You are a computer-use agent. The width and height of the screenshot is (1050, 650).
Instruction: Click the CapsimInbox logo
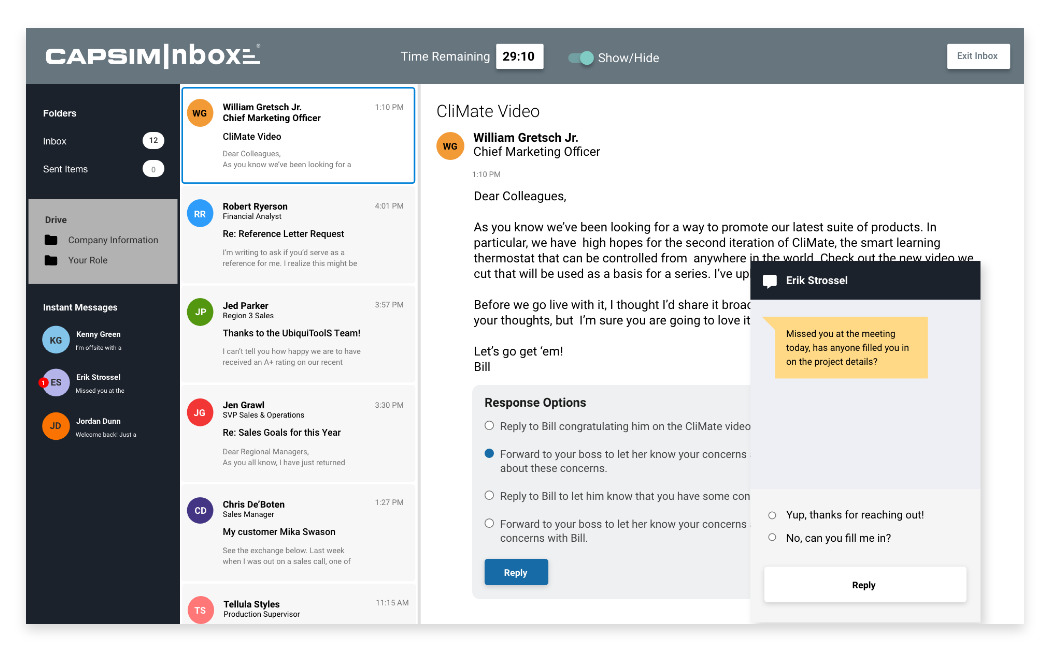pyautogui.click(x=153, y=56)
